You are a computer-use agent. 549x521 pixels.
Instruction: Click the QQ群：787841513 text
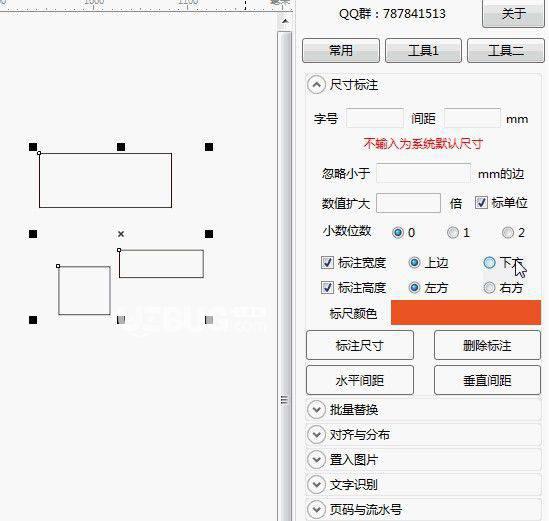click(392, 14)
